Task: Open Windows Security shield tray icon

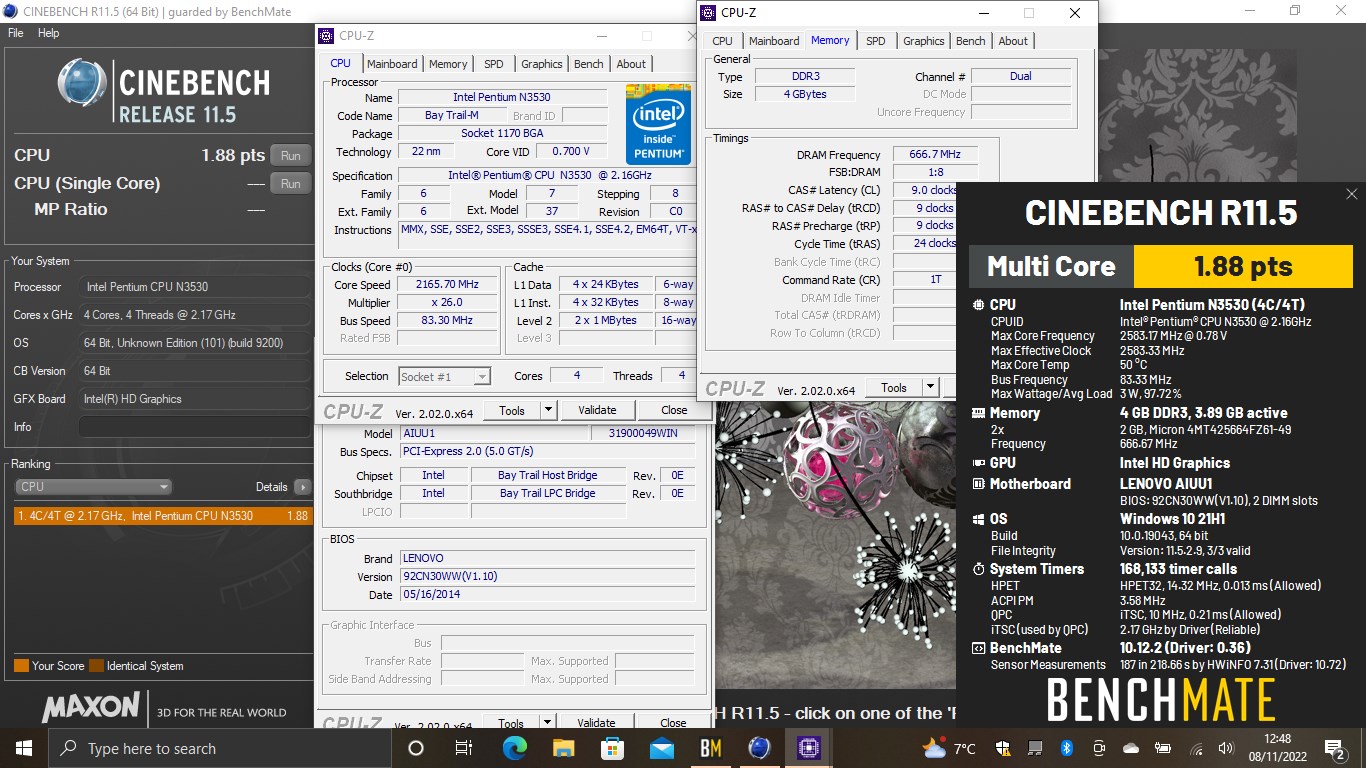Action: pyautogui.click(x=1001, y=748)
